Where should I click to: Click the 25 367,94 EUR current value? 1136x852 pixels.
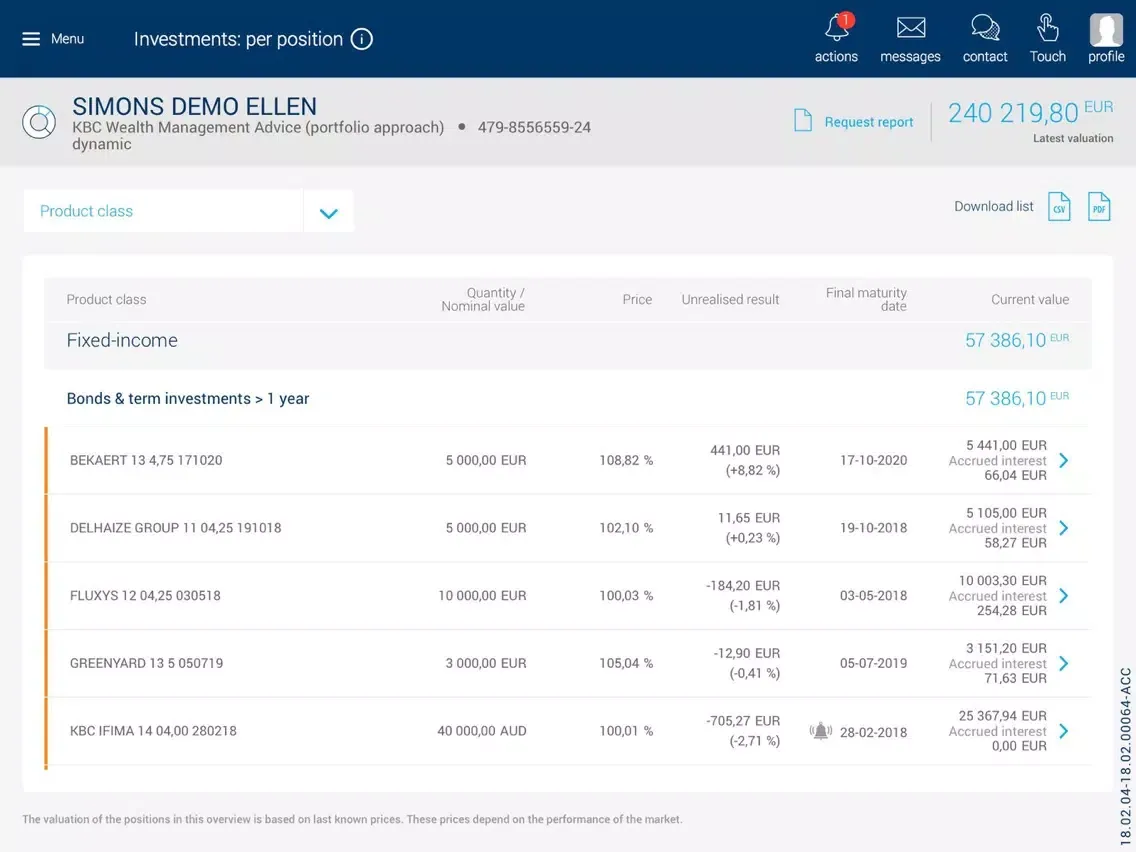point(1003,716)
